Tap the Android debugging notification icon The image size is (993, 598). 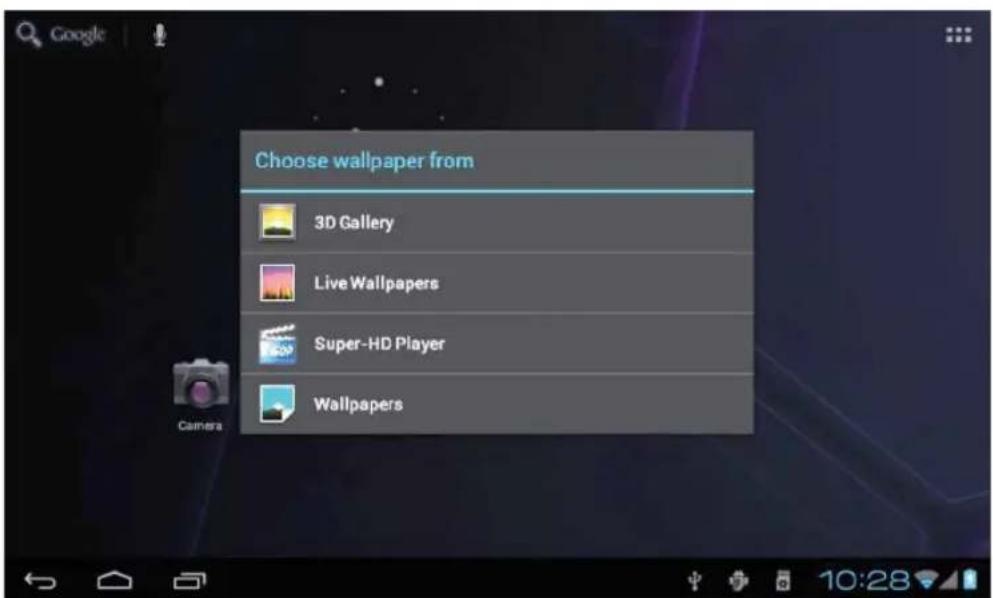click(x=738, y=580)
